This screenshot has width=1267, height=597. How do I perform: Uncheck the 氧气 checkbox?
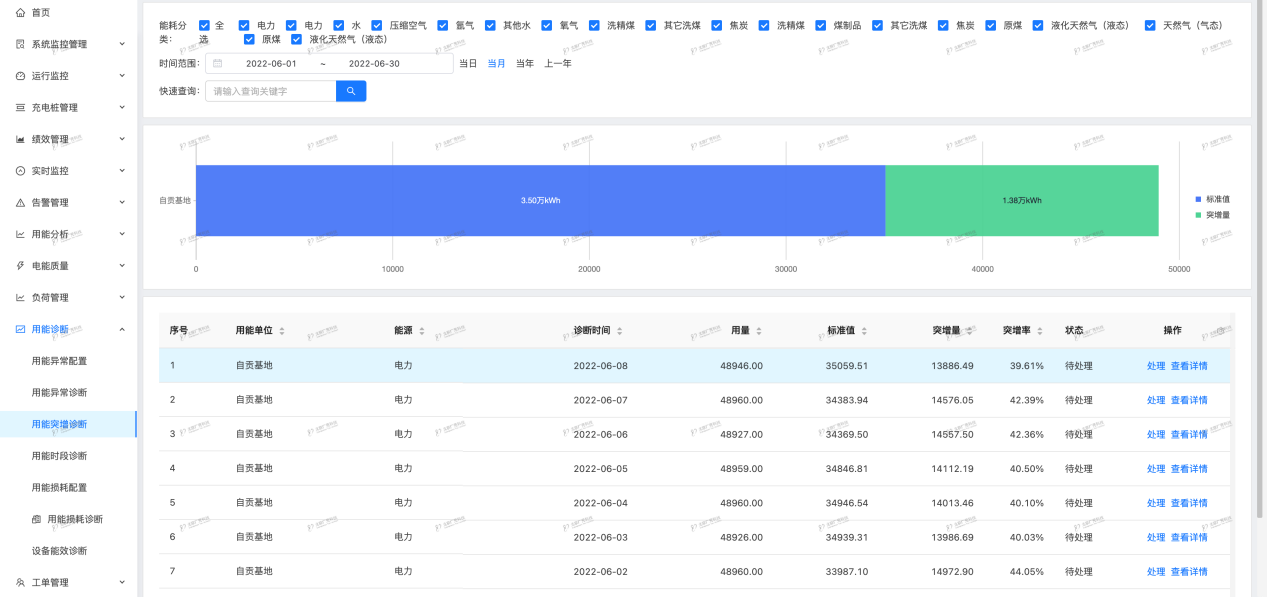tap(547, 25)
